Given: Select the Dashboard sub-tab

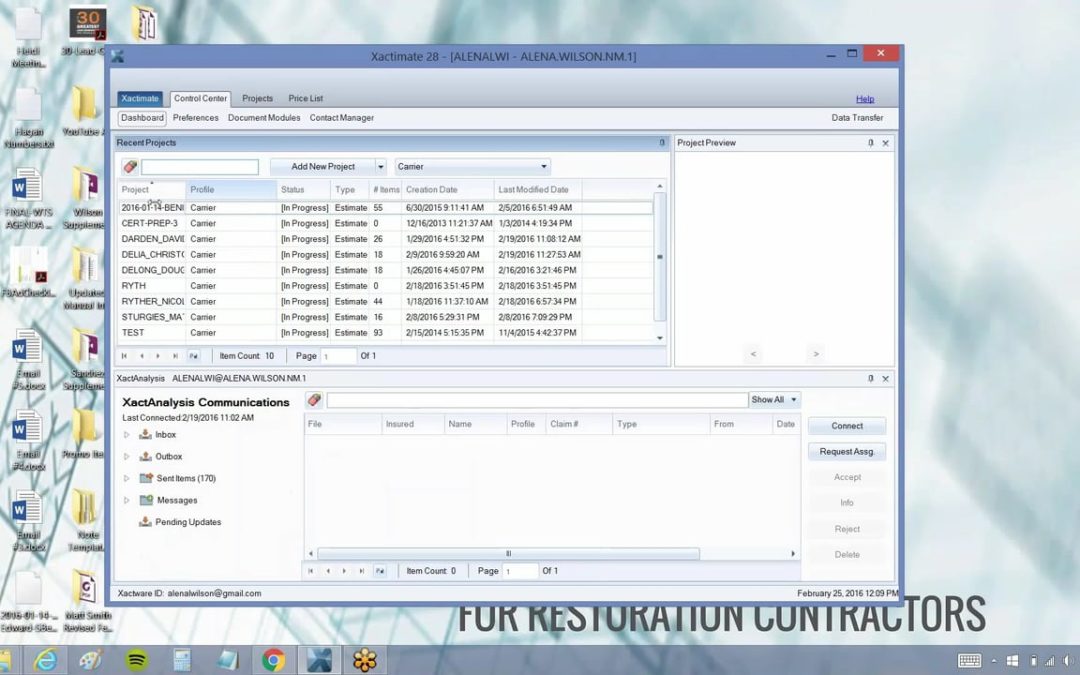Looking at the screenshot, I should point(143,118).
